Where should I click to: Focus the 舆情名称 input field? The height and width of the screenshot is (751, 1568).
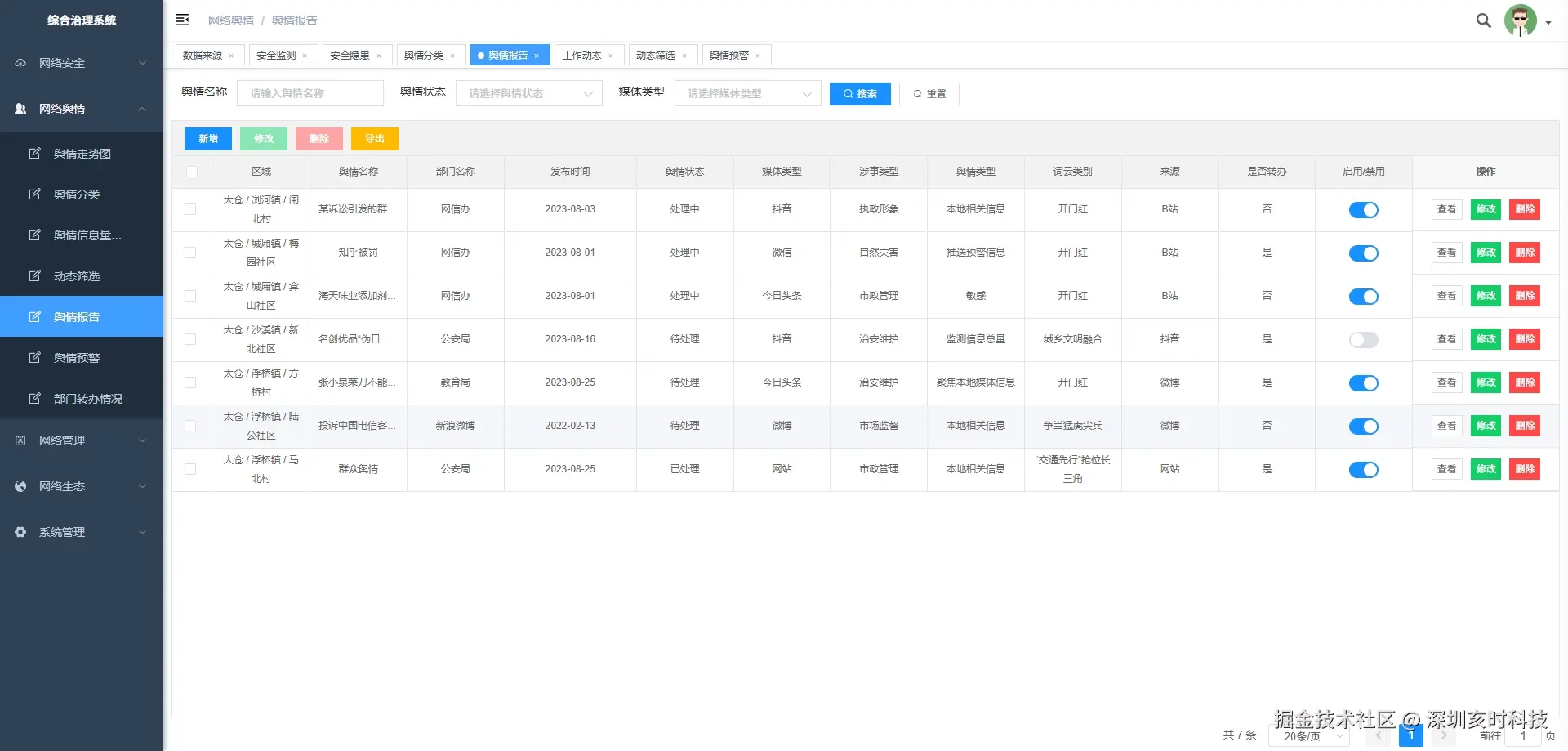click(x=310, y=93)
